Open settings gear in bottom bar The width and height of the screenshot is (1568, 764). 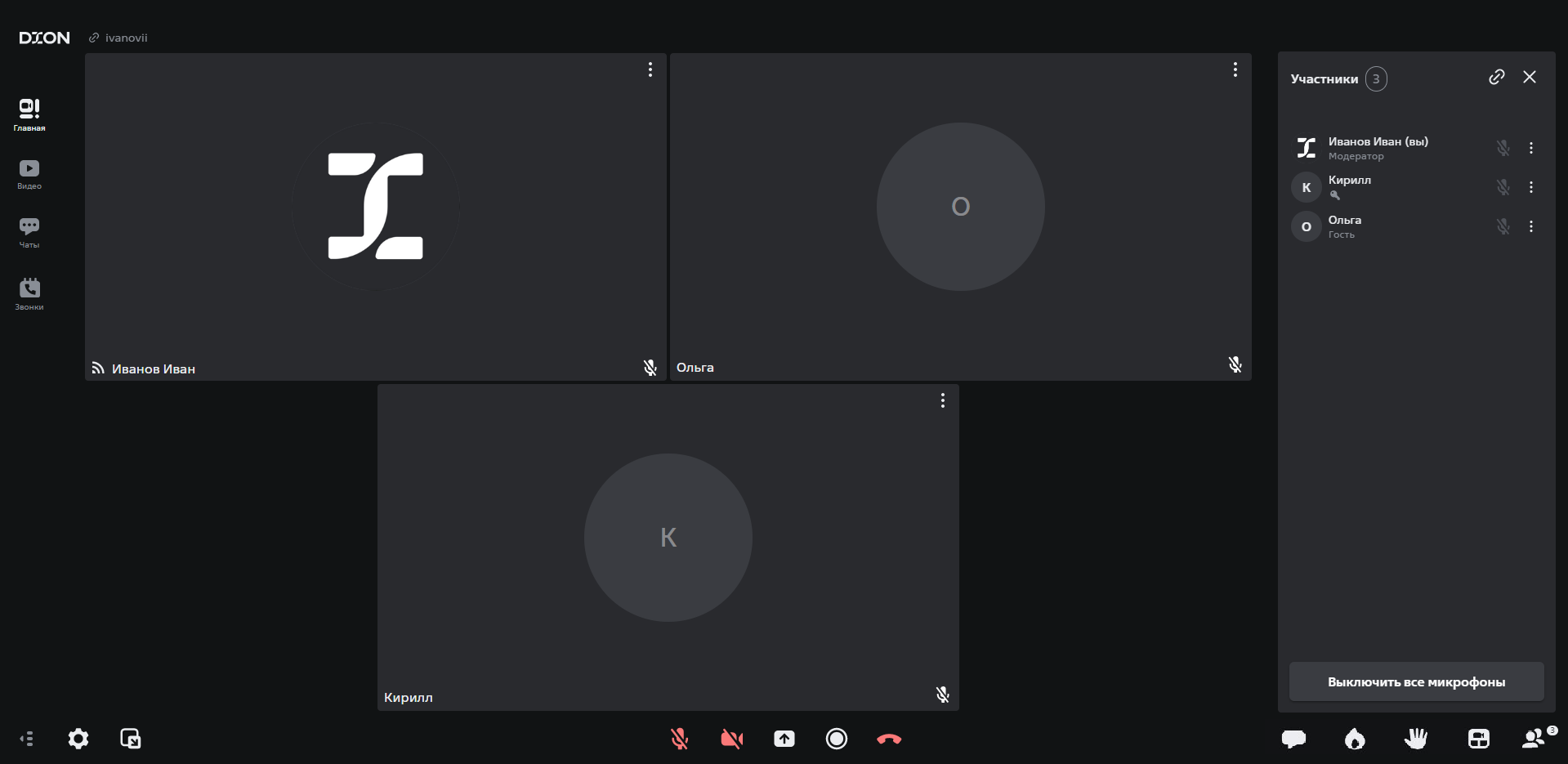(78, 739)
